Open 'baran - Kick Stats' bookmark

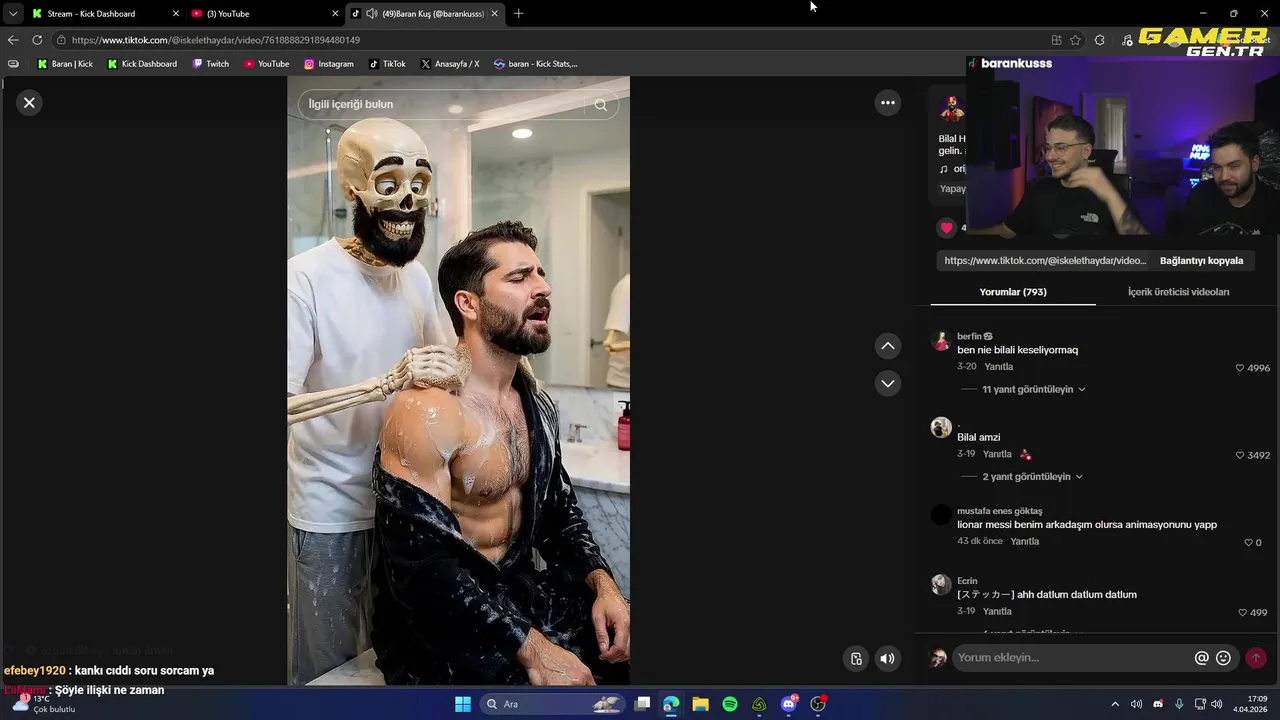point(536,64)
